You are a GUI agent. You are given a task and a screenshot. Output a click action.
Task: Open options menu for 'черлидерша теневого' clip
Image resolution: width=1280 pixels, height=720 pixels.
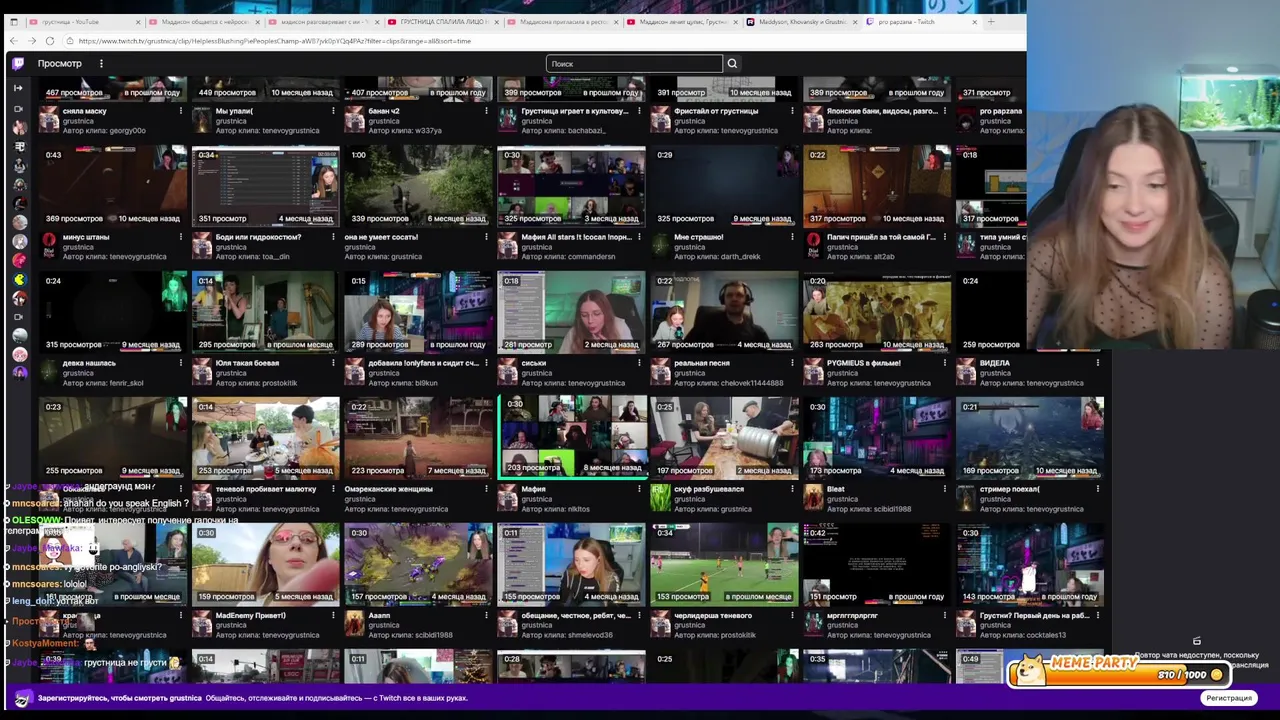click(x=792, y=615)
